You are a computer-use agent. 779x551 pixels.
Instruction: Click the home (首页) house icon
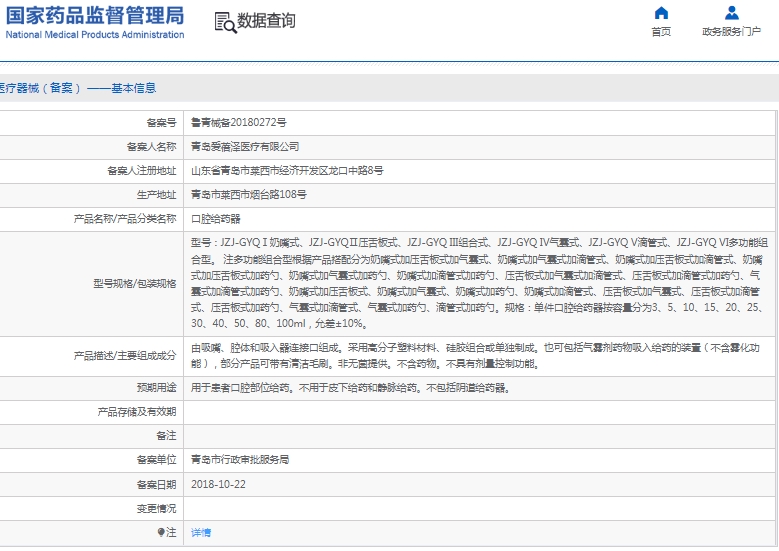(661, 13)
